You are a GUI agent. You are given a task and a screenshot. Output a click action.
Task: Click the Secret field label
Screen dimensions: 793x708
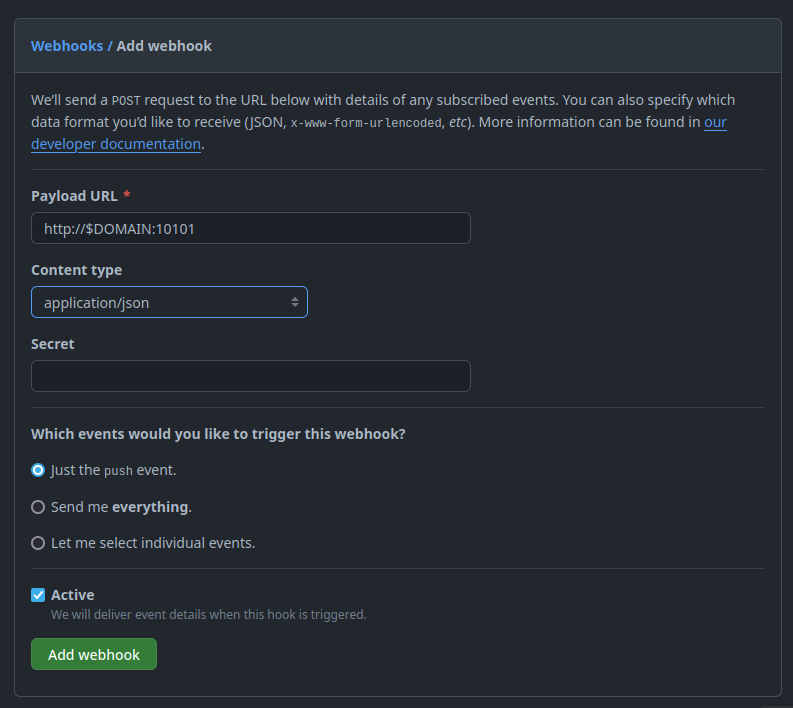click(53, 344)
